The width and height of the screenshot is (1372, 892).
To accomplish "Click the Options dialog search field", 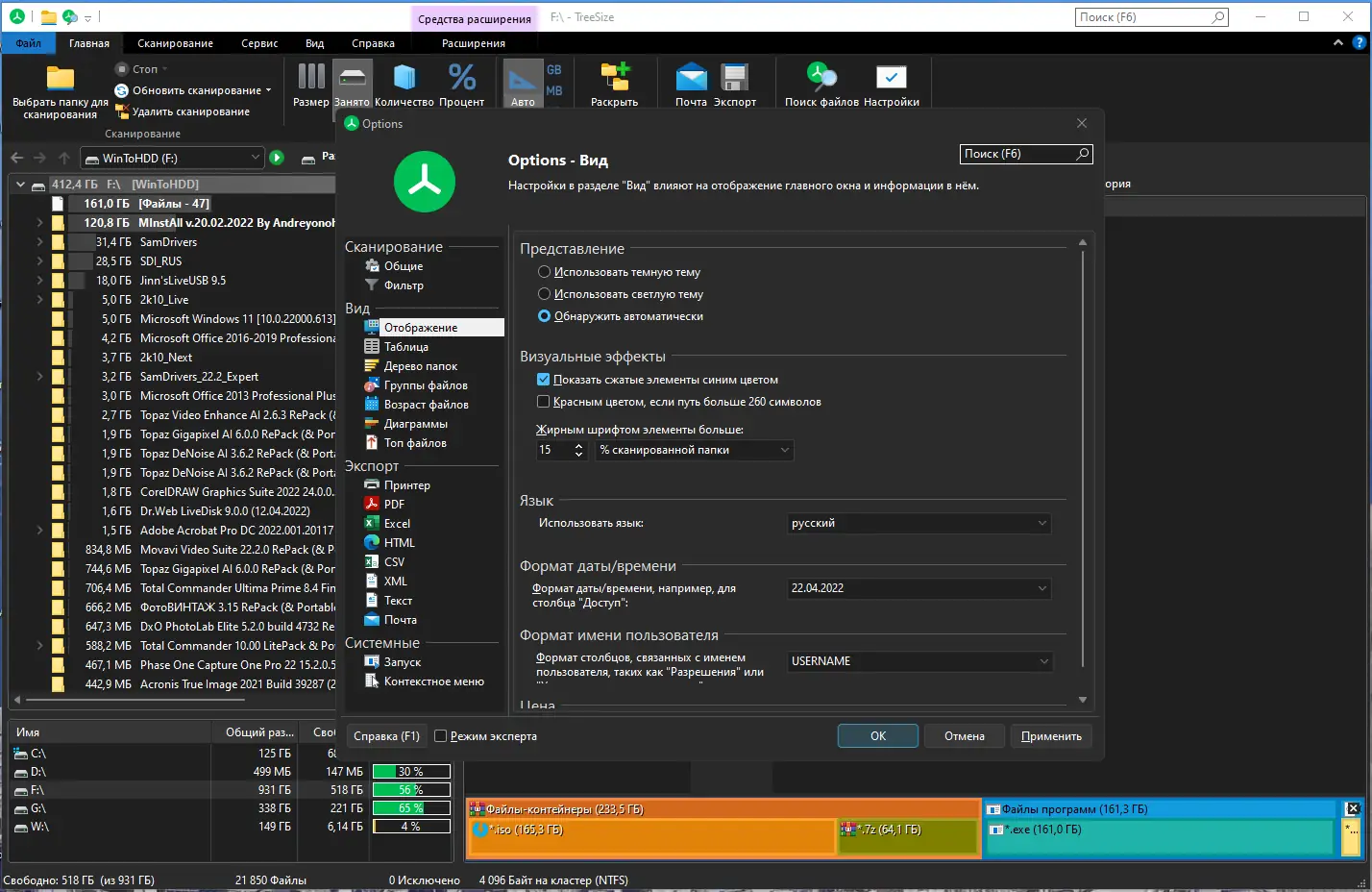I will (x=1026, y=154).
